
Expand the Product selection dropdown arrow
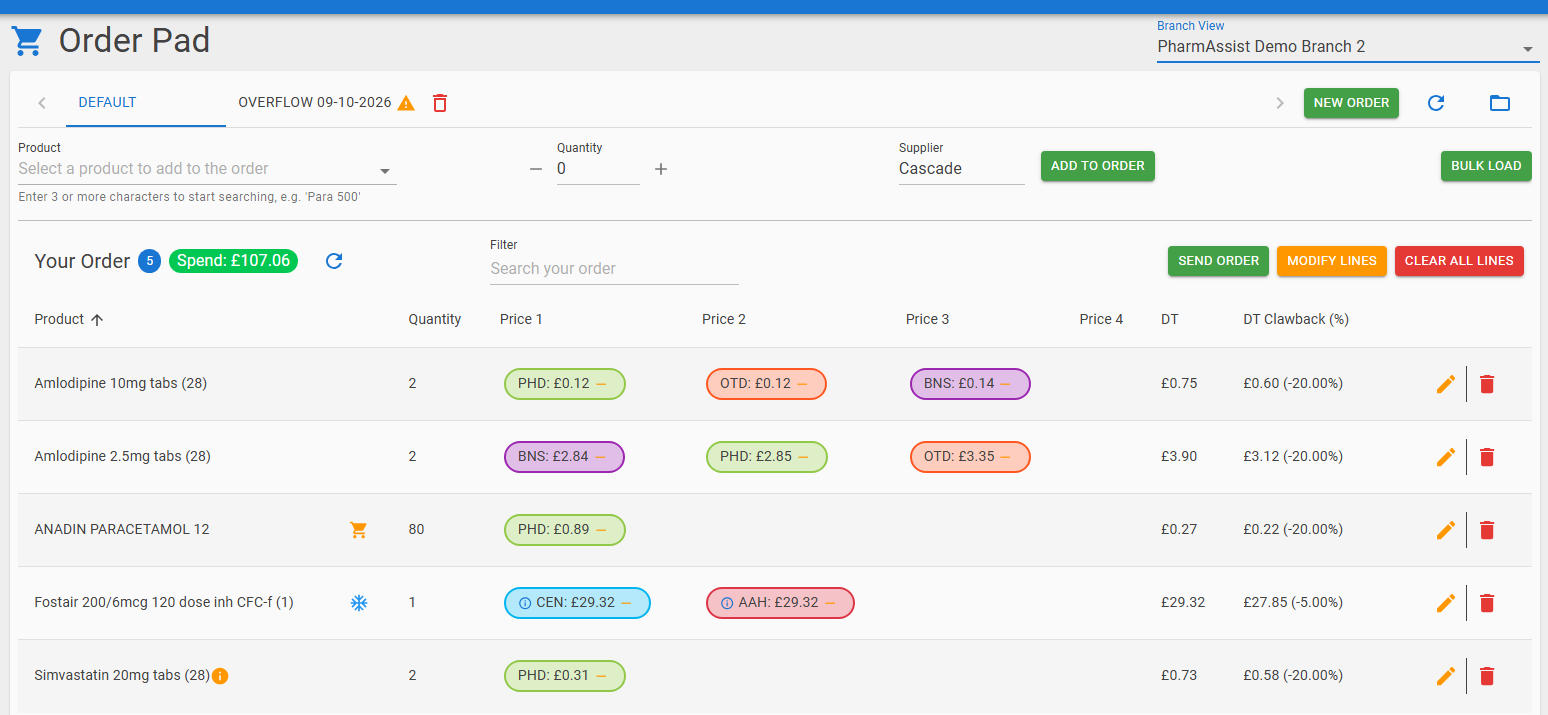385,170
